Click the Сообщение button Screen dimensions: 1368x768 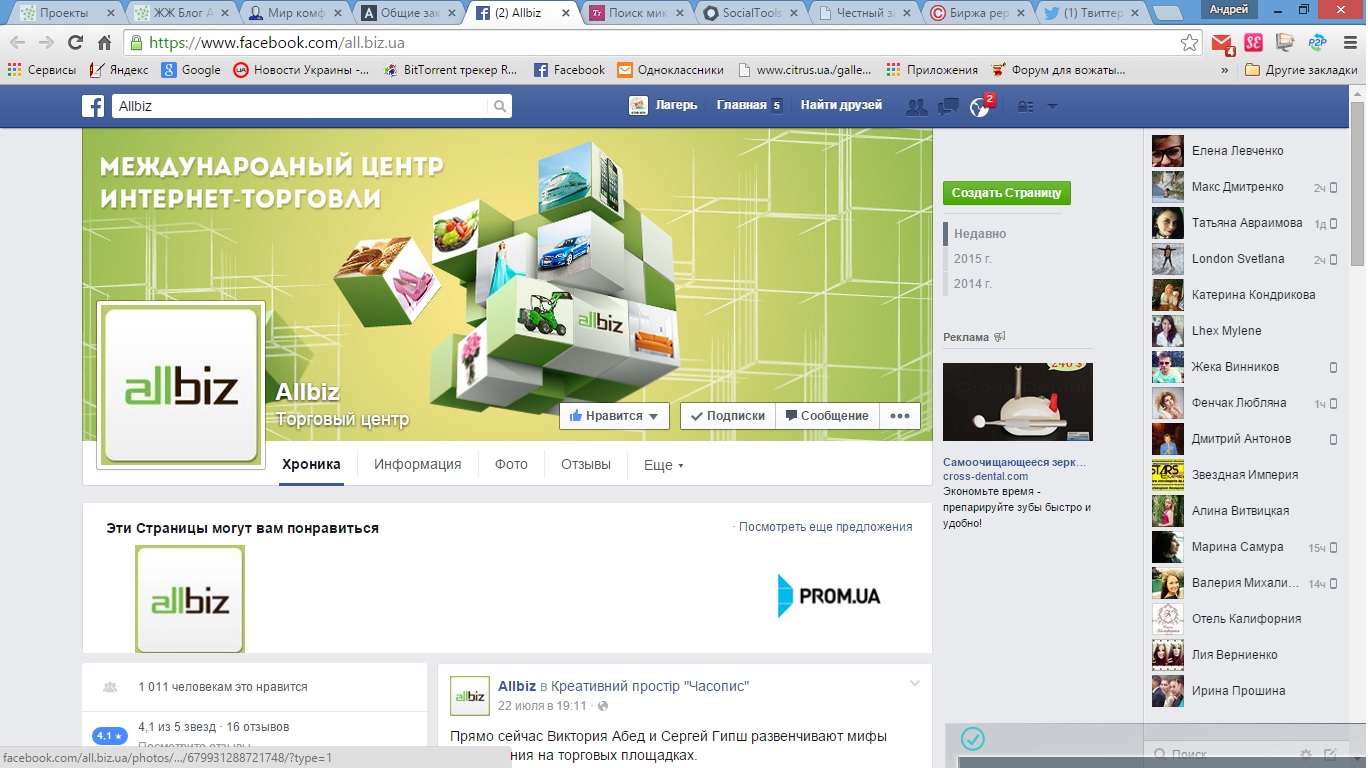click(827, 416)
